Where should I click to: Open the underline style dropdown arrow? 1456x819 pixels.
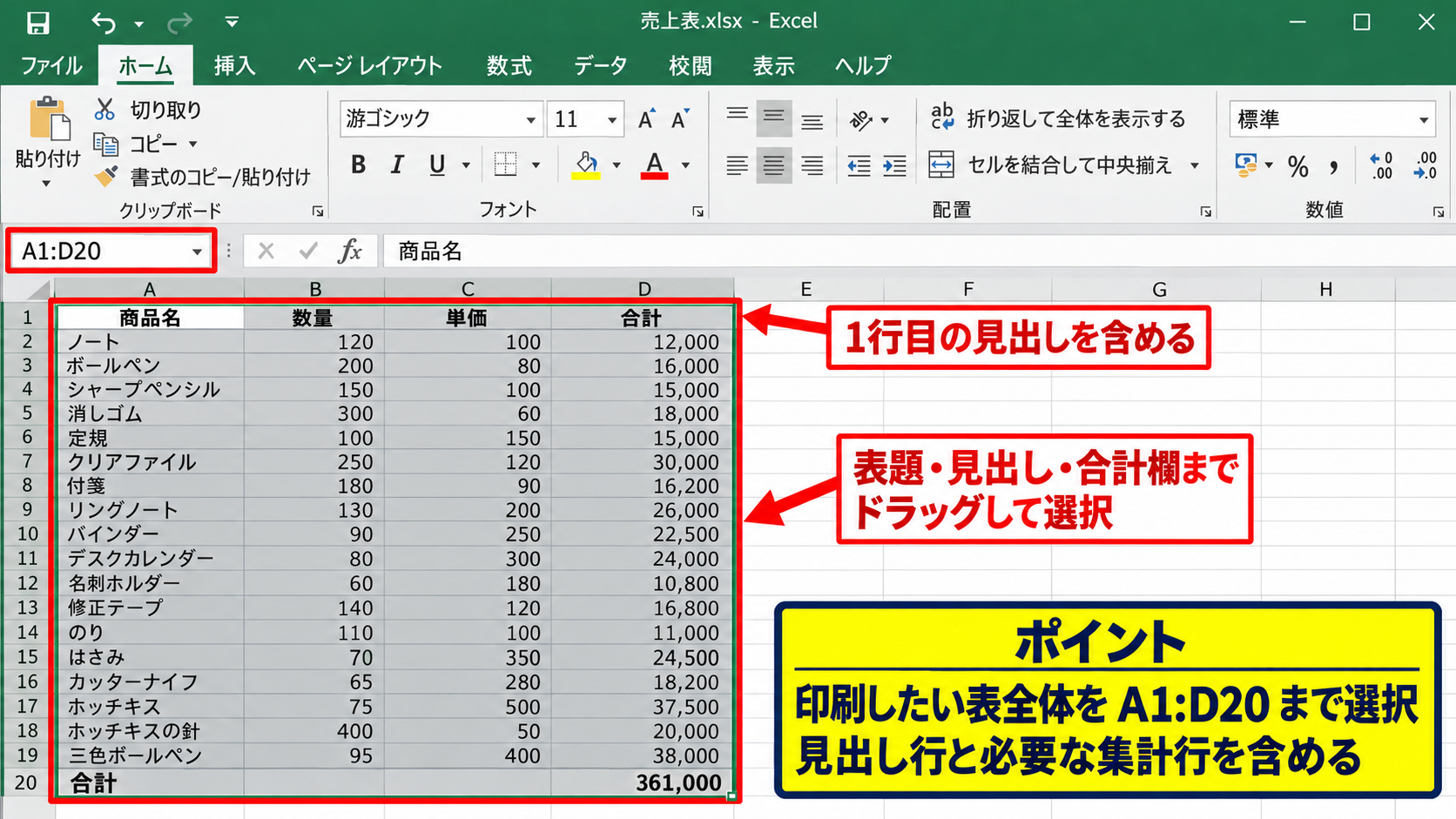pyautogui.click(x=466, y=165)
